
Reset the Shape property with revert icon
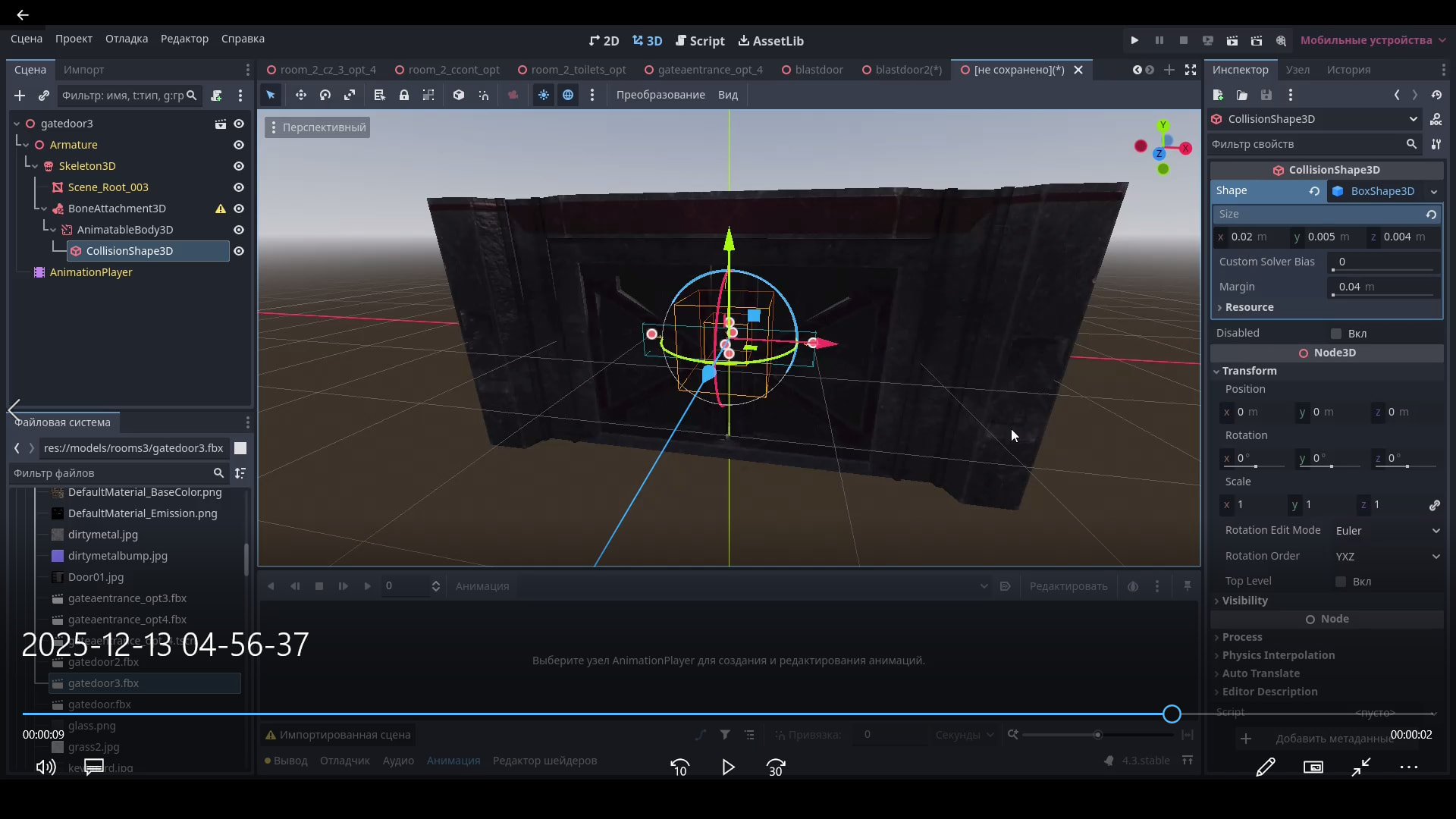(1314, 191)
